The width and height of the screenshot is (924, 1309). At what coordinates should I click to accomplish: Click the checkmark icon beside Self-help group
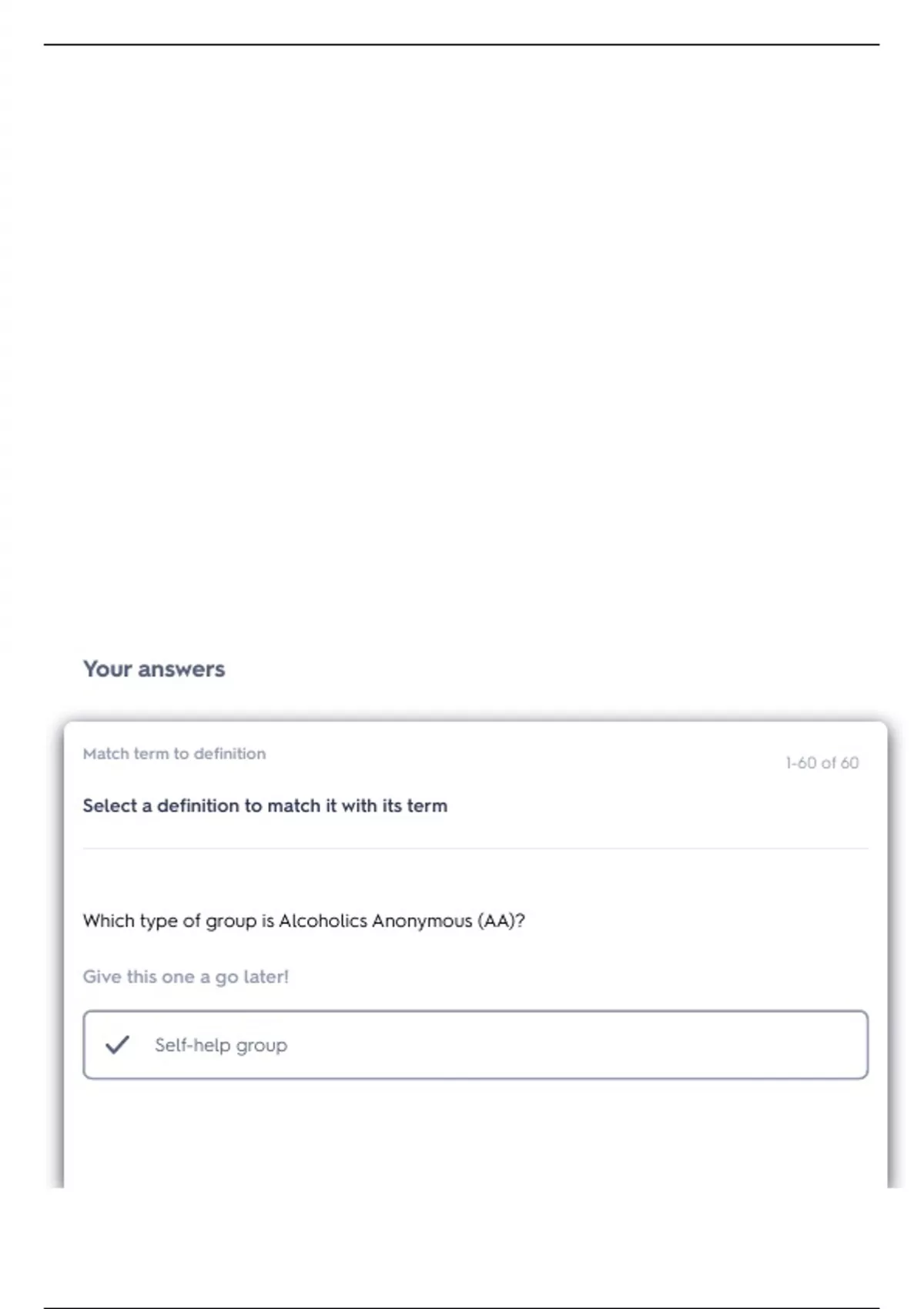pyautogui.click(x=117, y=1045)
